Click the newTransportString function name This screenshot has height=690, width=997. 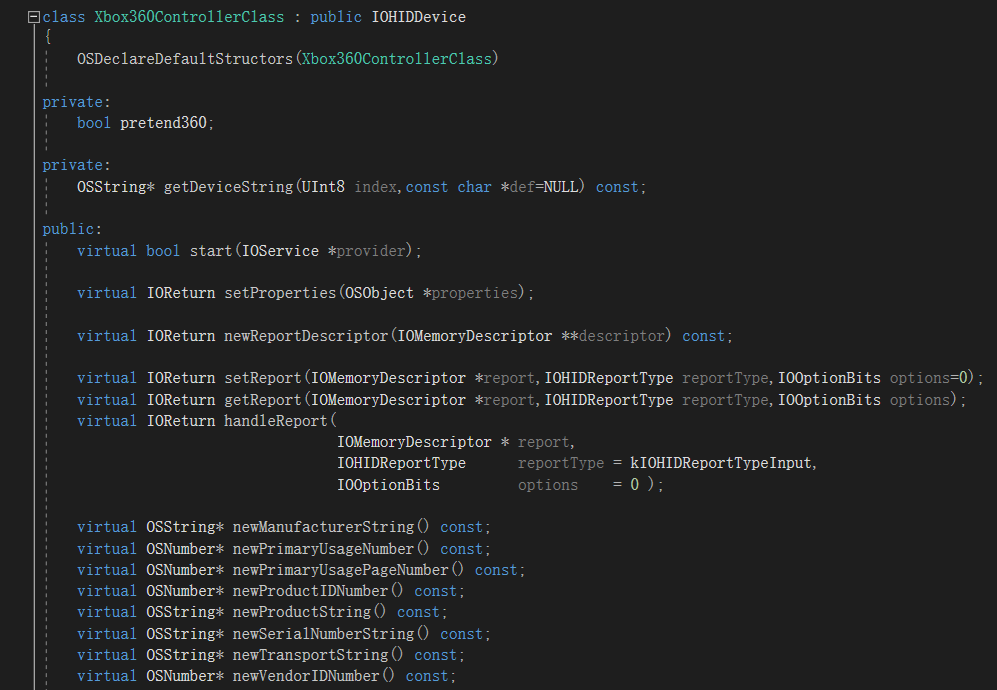pos(310,655)
